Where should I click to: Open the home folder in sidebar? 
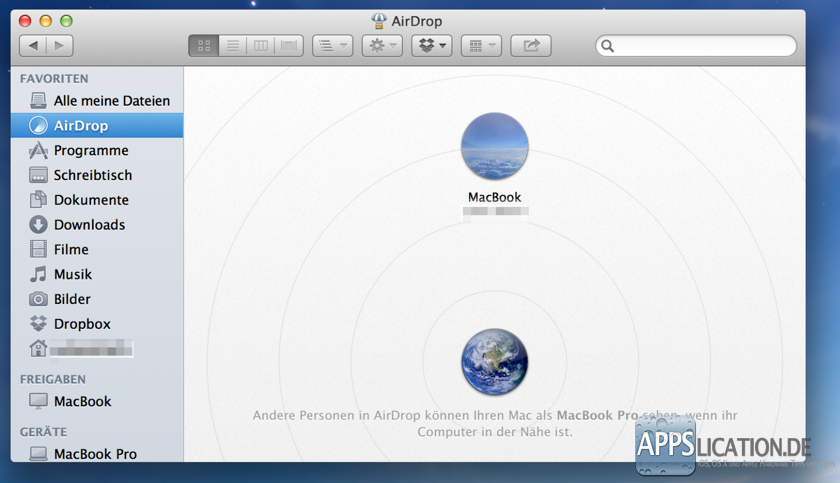tap(97, 349)
